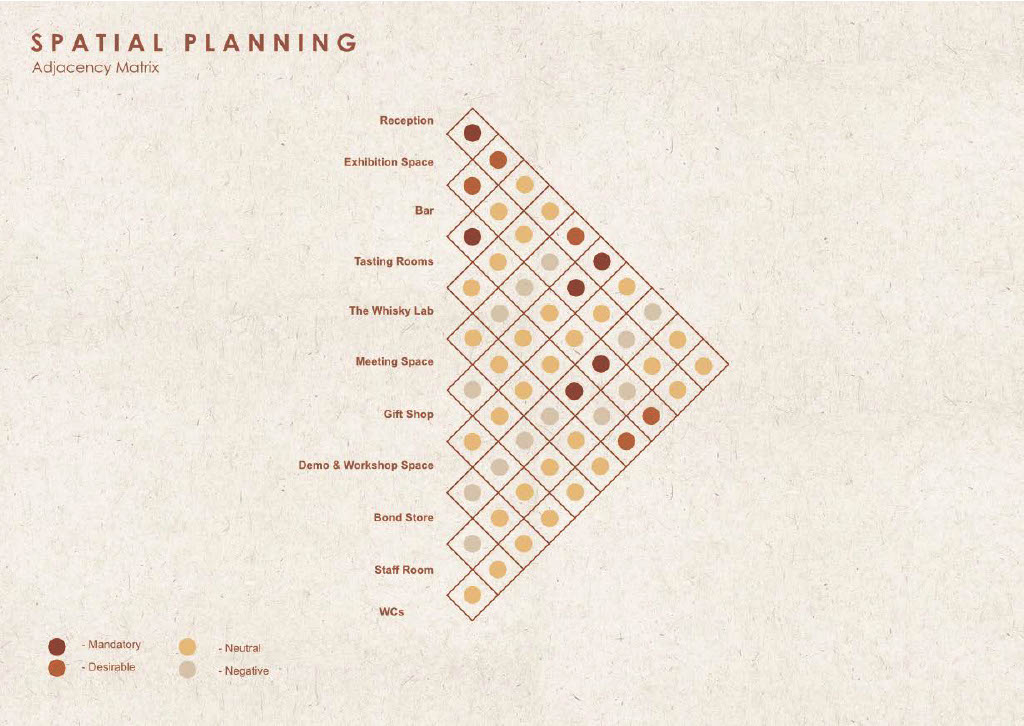
Task: Click the Staff Room–WCs adjacency dot
Action: pyautogui.click(x=472, y=595)
